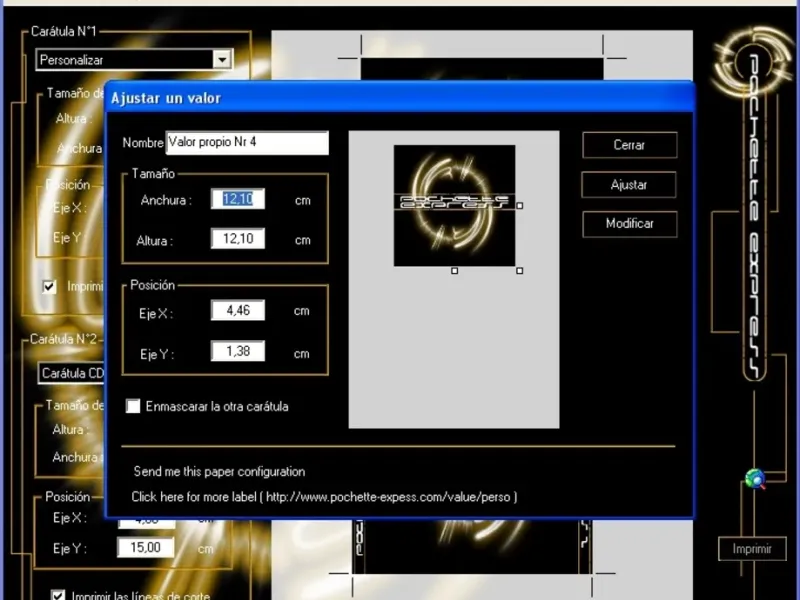
Task: Click the Eje Y field 1,38
Action: (238, 351)
